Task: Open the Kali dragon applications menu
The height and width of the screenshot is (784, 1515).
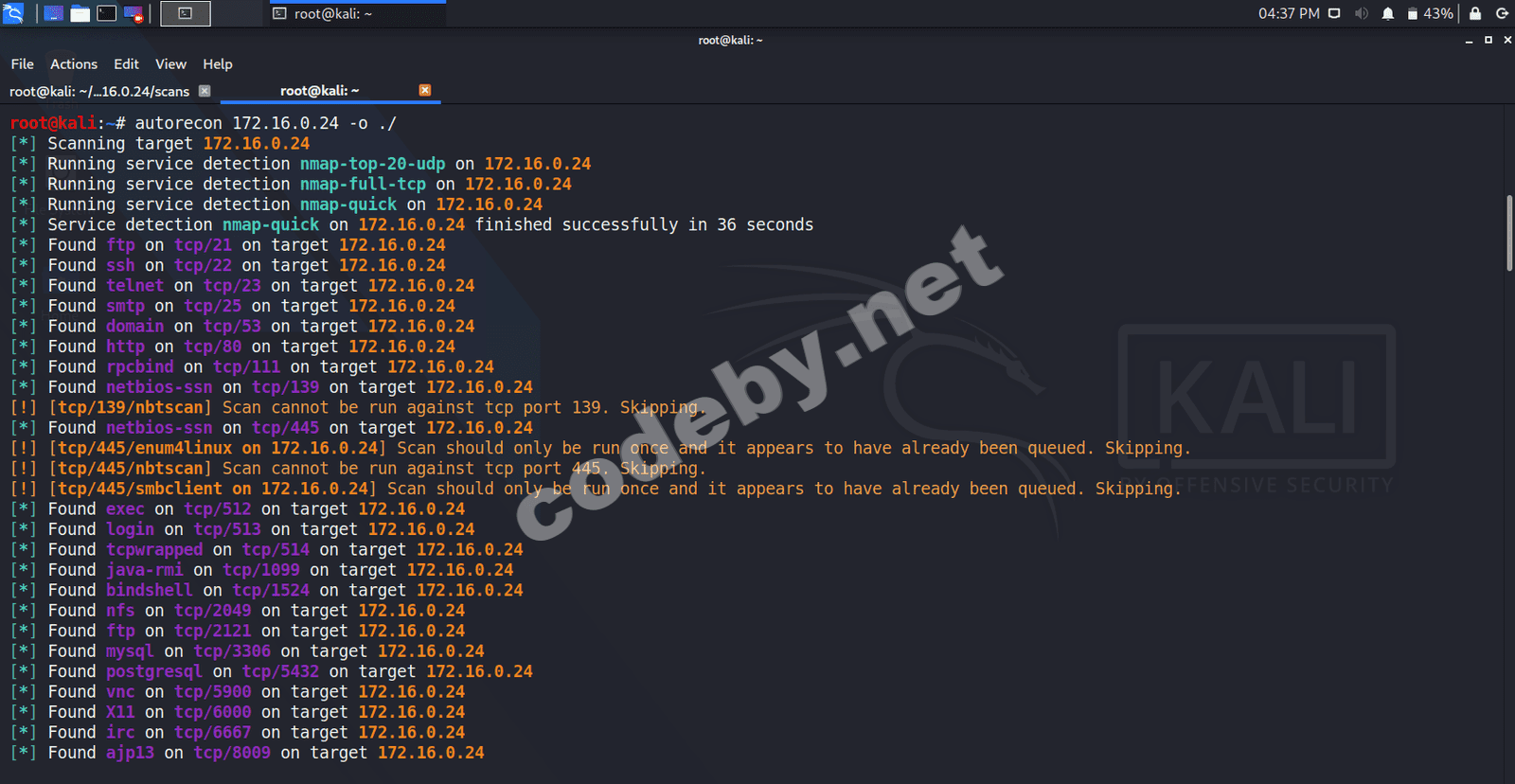Action: pyautogui.click(x=13, y=13)
